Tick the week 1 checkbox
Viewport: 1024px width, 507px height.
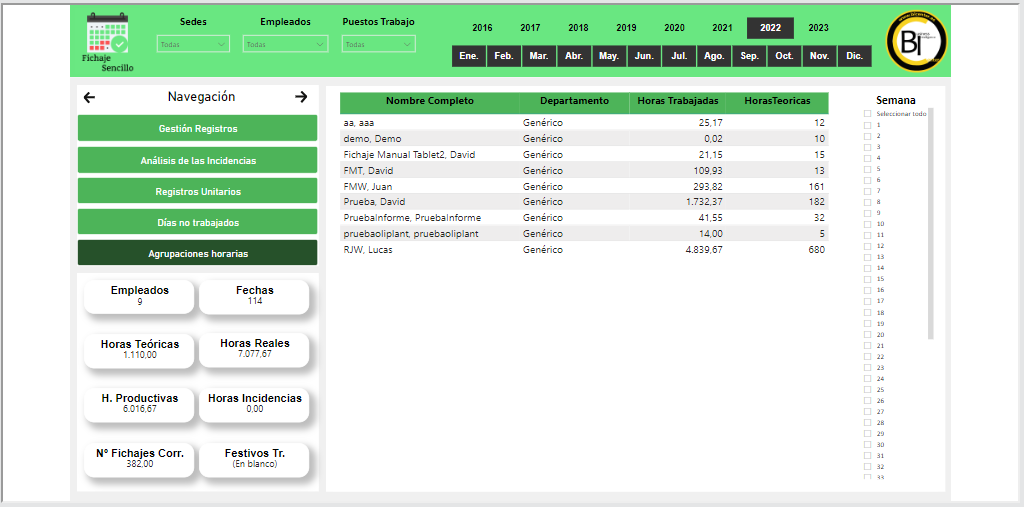[868, 125]
